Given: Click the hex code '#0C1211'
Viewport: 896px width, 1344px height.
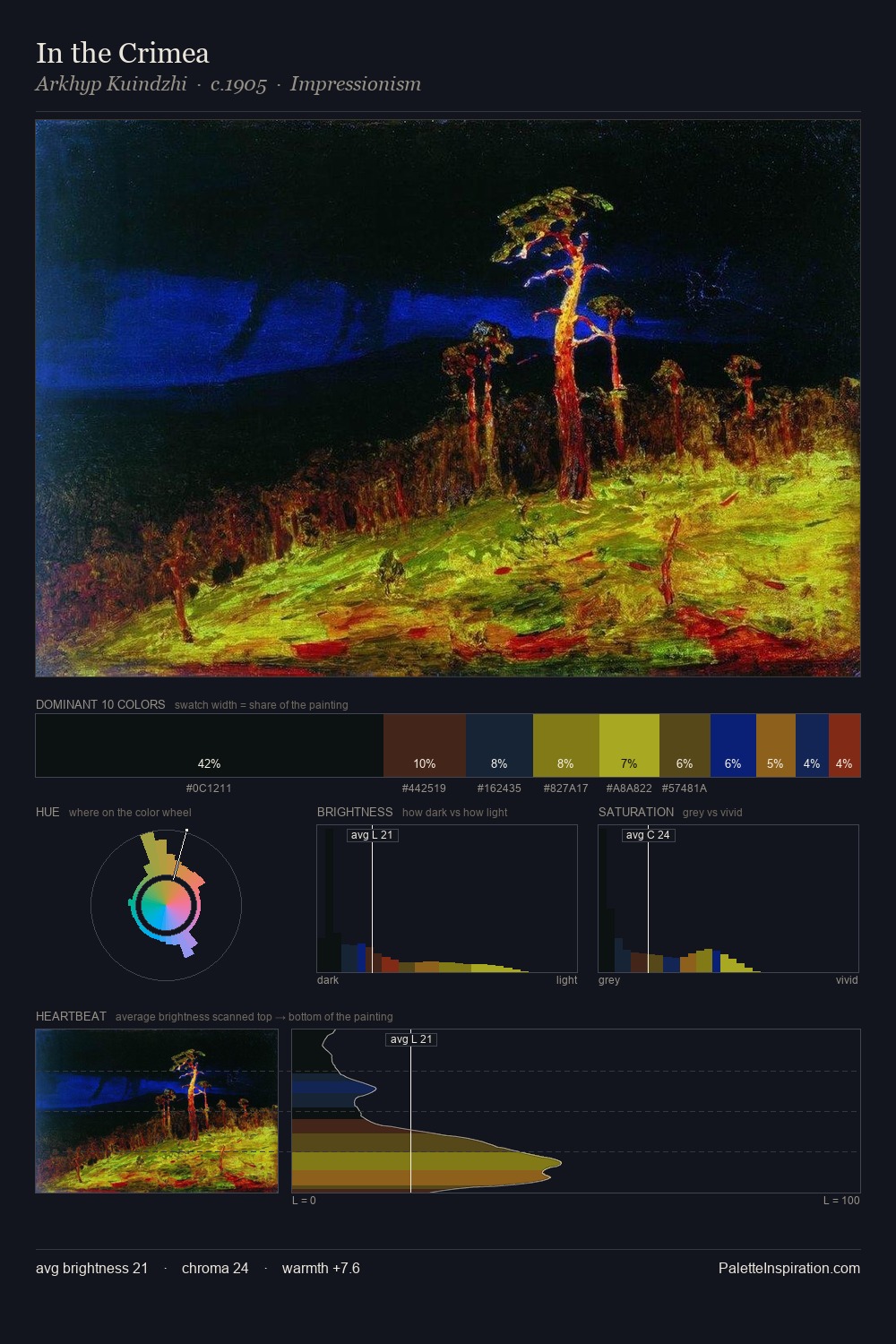Looking at the screenshot, I should tap(209, 788).
